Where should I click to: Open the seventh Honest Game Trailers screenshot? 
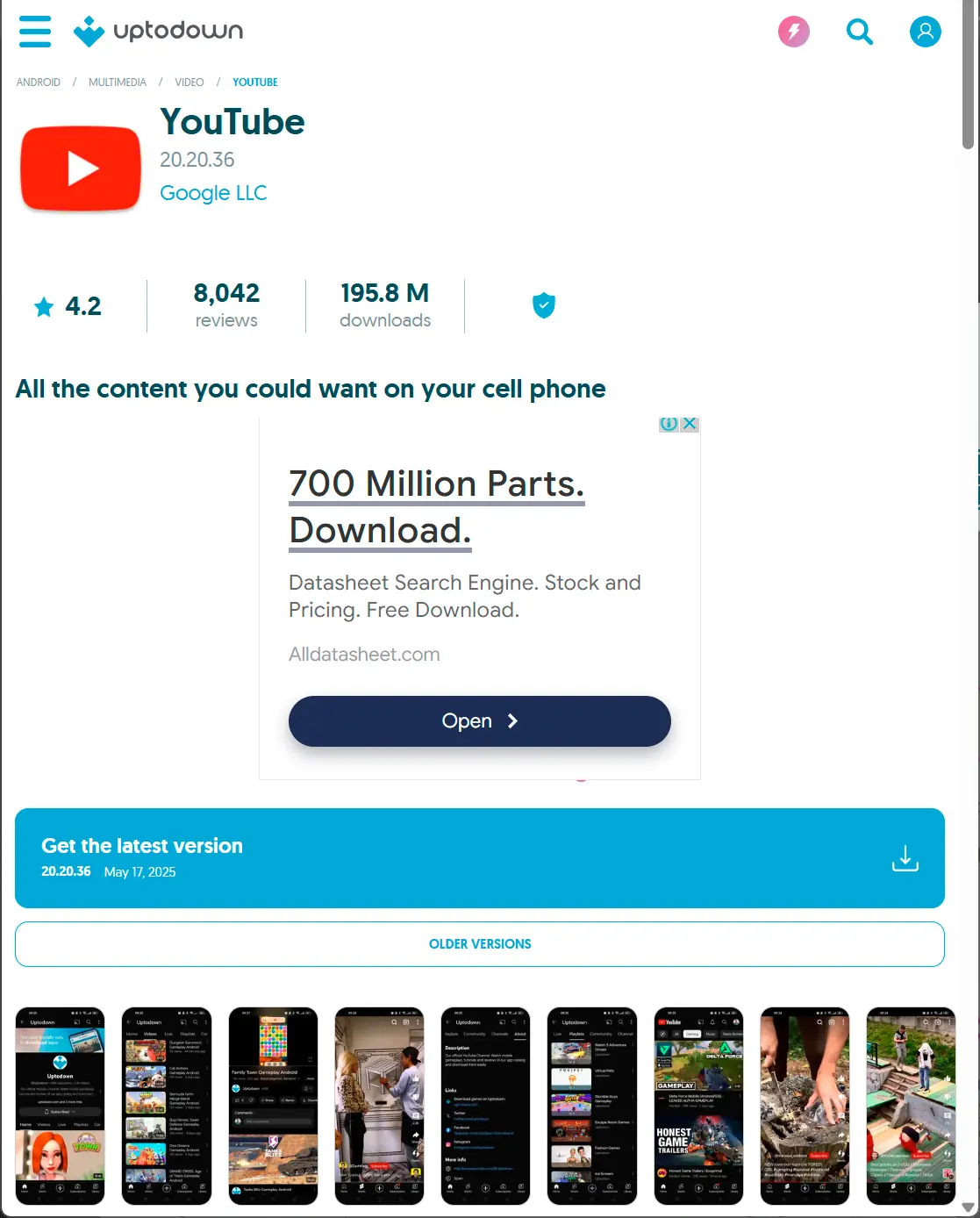pos(698,1106)
